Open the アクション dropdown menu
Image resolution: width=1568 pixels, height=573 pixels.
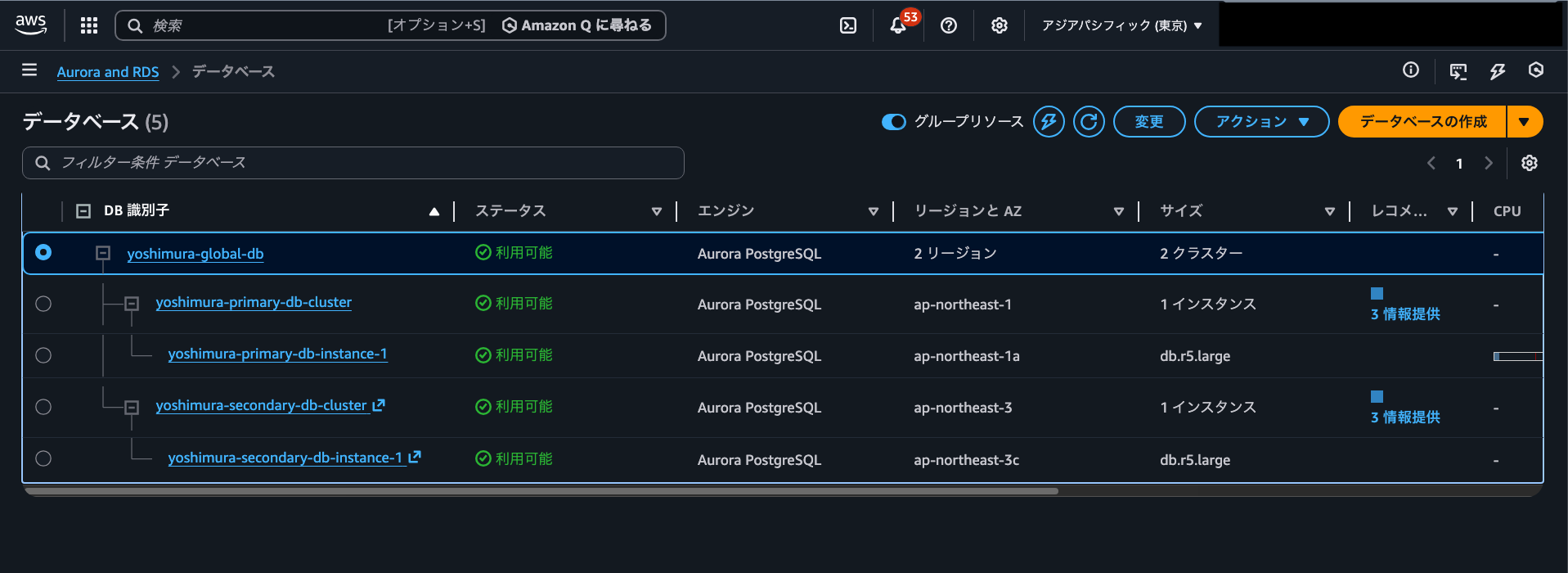(1261, 122)
